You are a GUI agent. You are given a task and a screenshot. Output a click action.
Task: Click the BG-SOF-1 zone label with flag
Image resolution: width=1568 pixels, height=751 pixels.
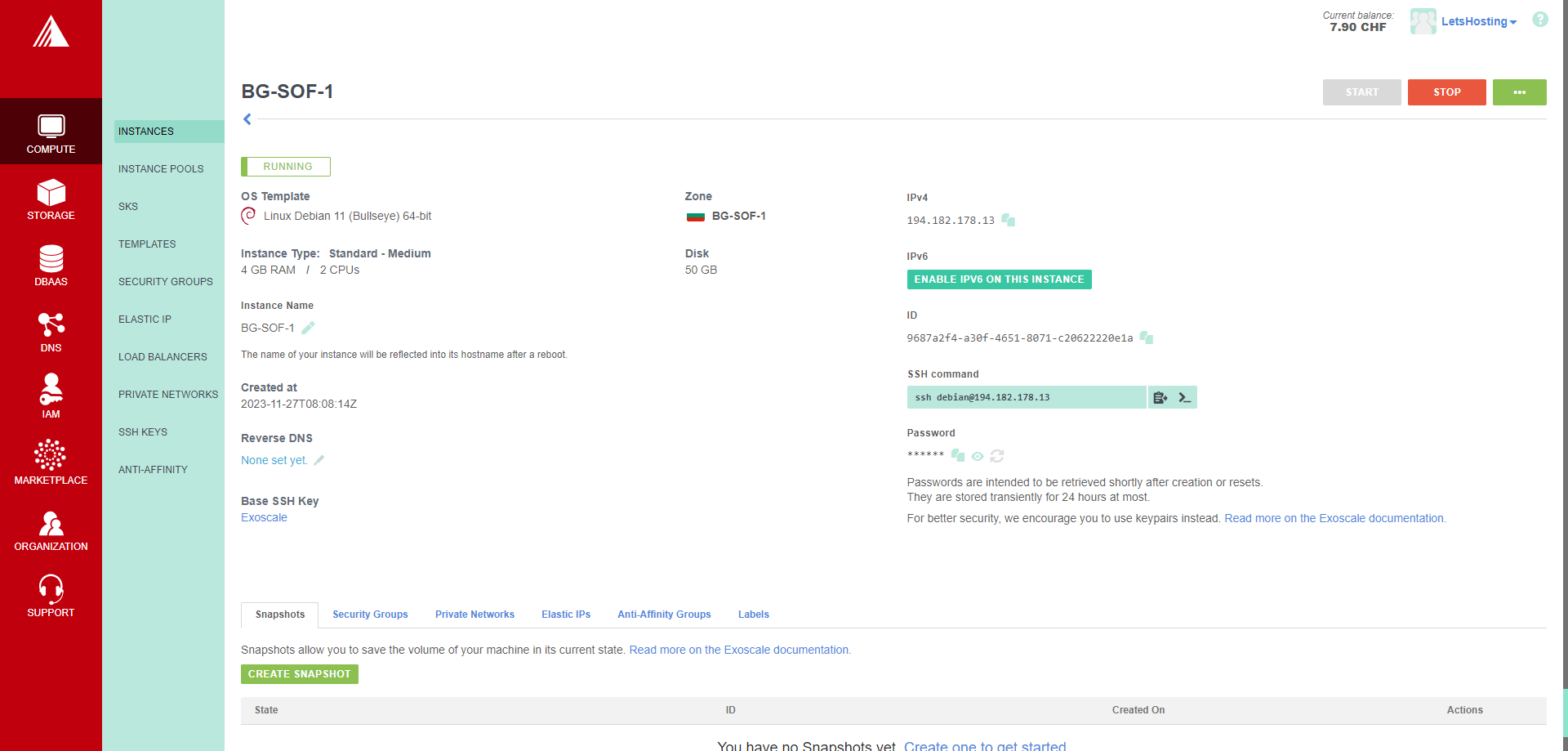coord(726,217)
